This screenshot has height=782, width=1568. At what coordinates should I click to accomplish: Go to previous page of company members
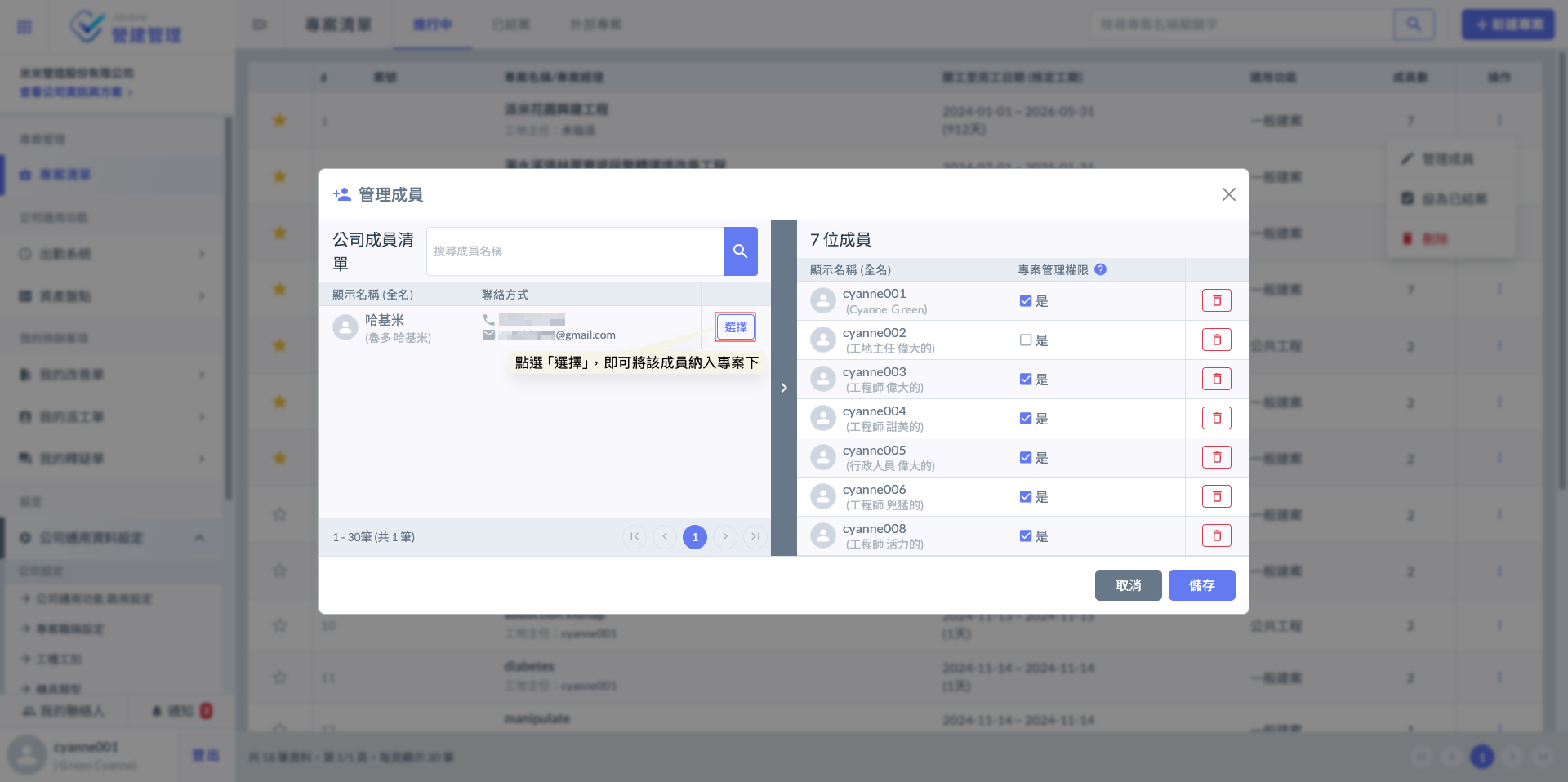[x=665, y=537]
